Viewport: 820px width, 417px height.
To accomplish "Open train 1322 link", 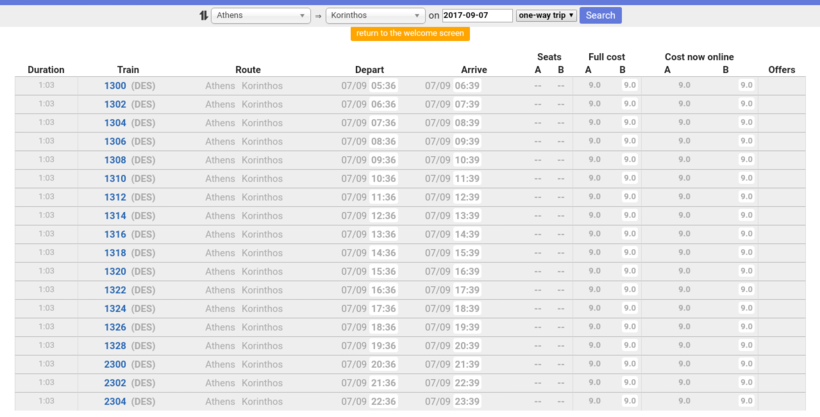I will click(115, 290).
